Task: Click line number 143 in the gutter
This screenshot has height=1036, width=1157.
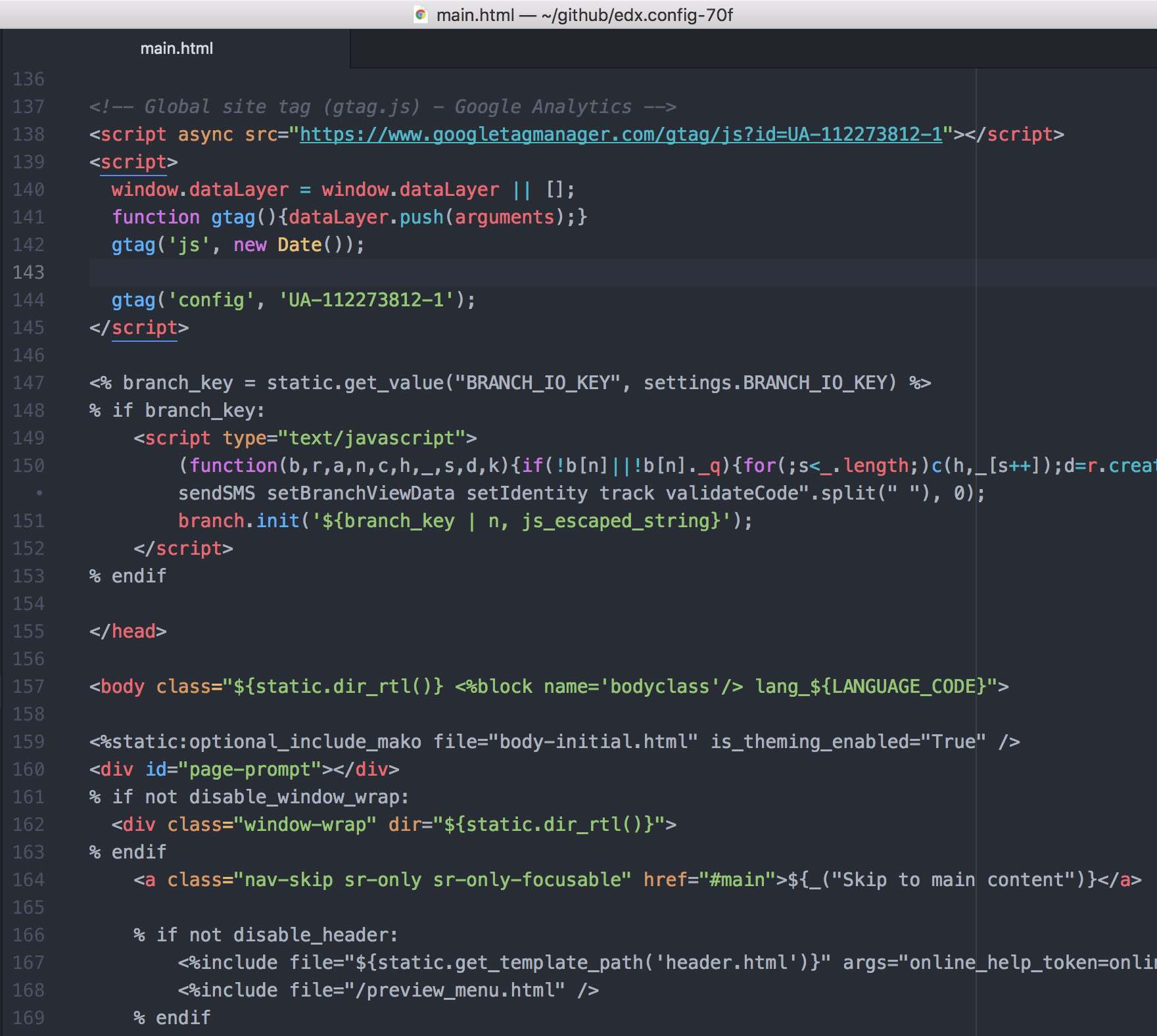Action: (x=28, y=272)
